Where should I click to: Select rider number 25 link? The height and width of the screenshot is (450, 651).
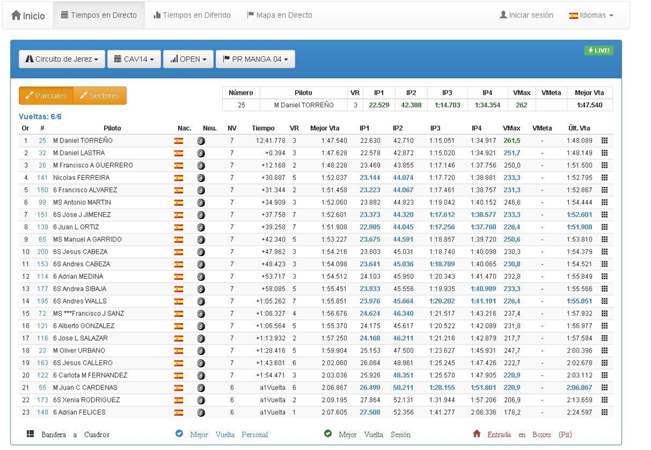pos(42,141)
